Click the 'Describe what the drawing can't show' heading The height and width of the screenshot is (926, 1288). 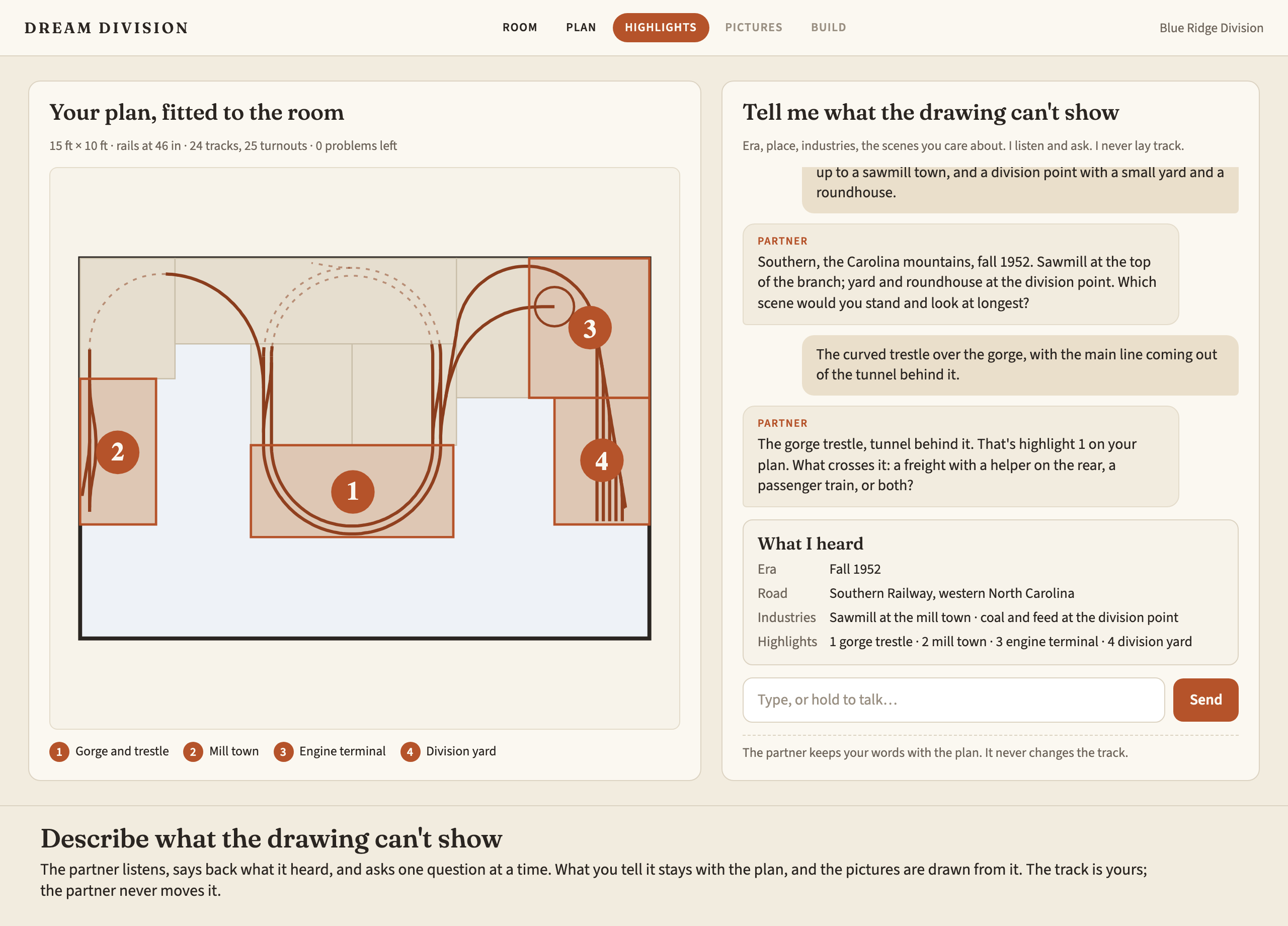tap(271, 838)
